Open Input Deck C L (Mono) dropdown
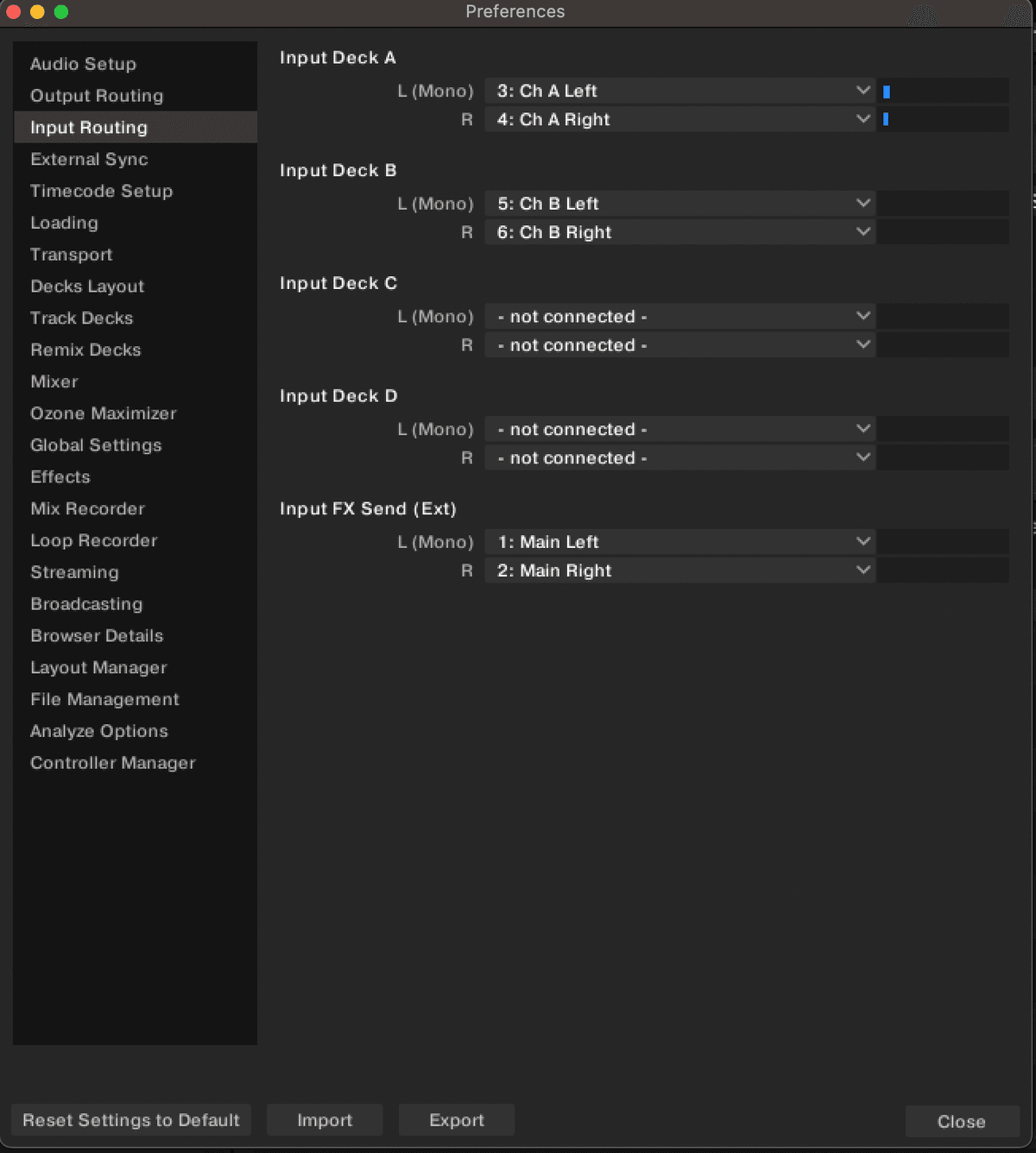1036x1153 pixels. pos(679,317)
